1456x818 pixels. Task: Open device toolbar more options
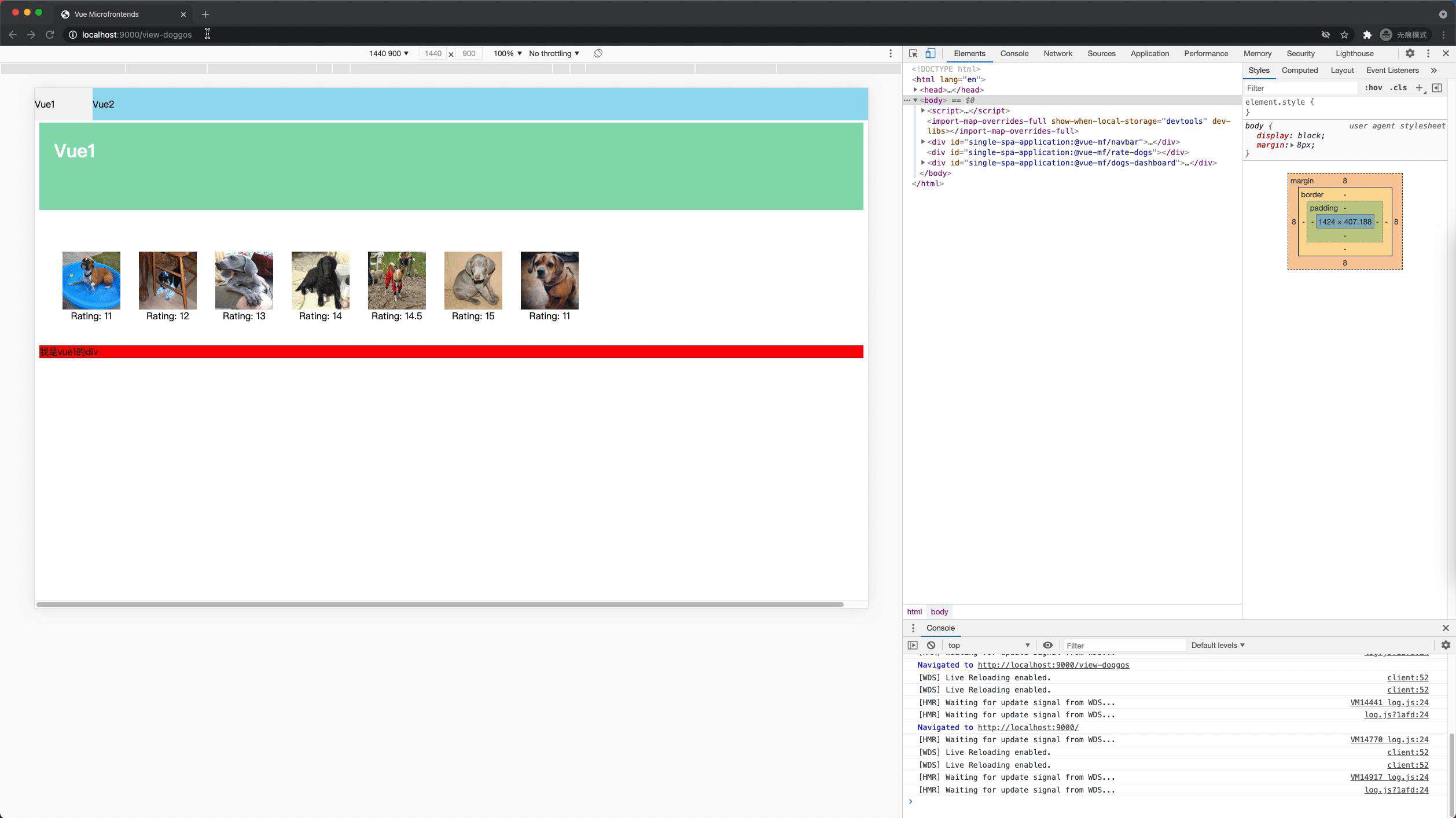pos(891,53)
